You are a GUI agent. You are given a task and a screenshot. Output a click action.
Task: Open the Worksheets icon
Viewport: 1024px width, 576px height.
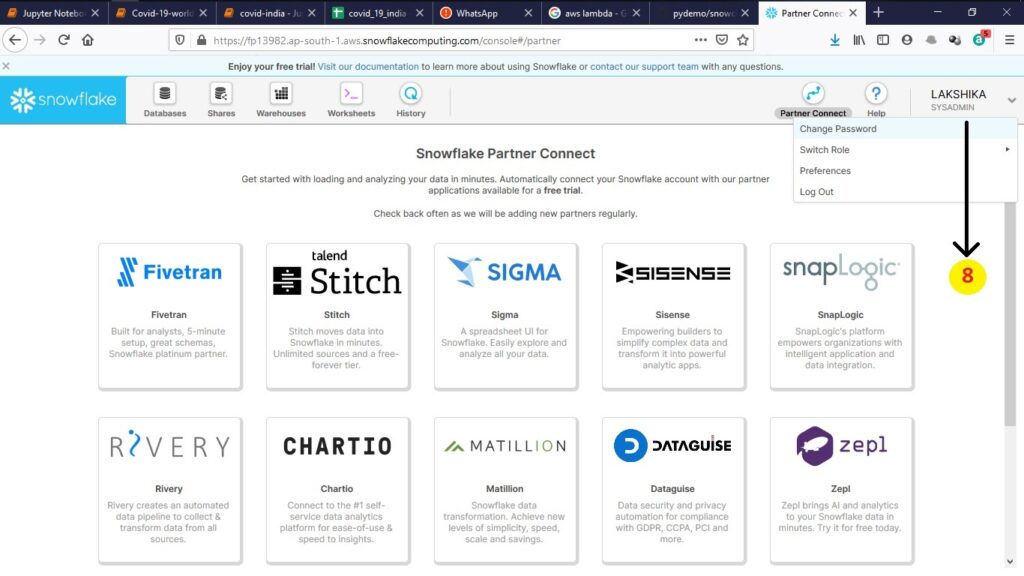(x=351, y=94)
